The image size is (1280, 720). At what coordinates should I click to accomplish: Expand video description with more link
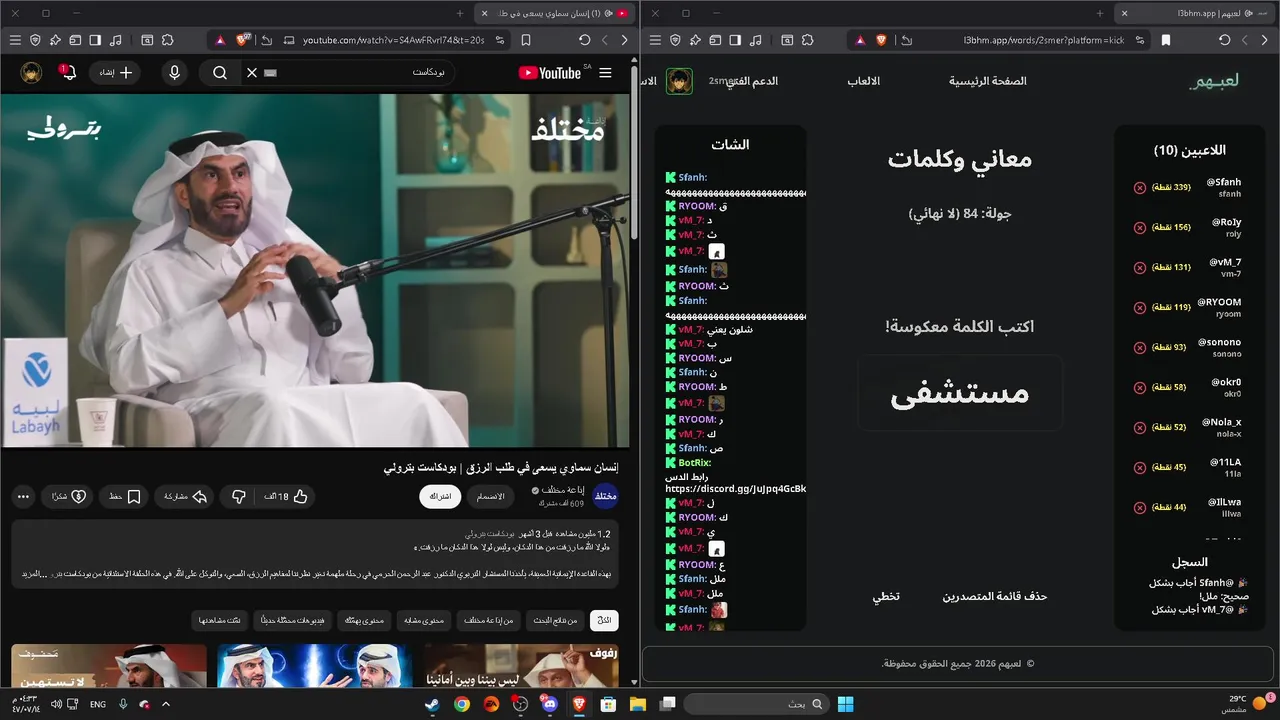click(33, 573)
